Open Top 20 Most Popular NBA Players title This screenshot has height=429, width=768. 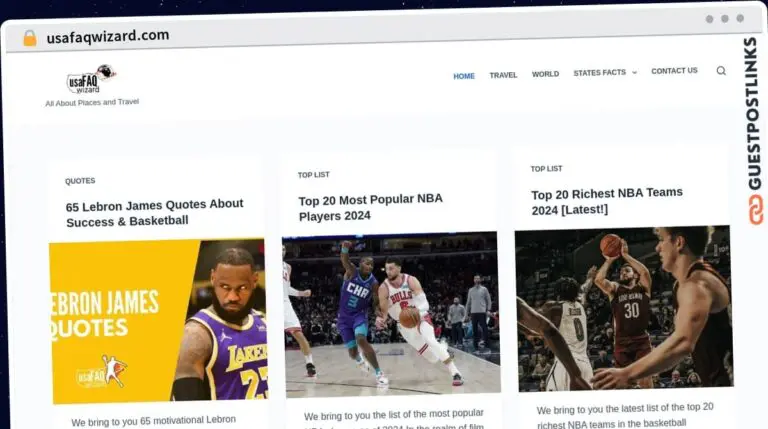coord(370,207)
